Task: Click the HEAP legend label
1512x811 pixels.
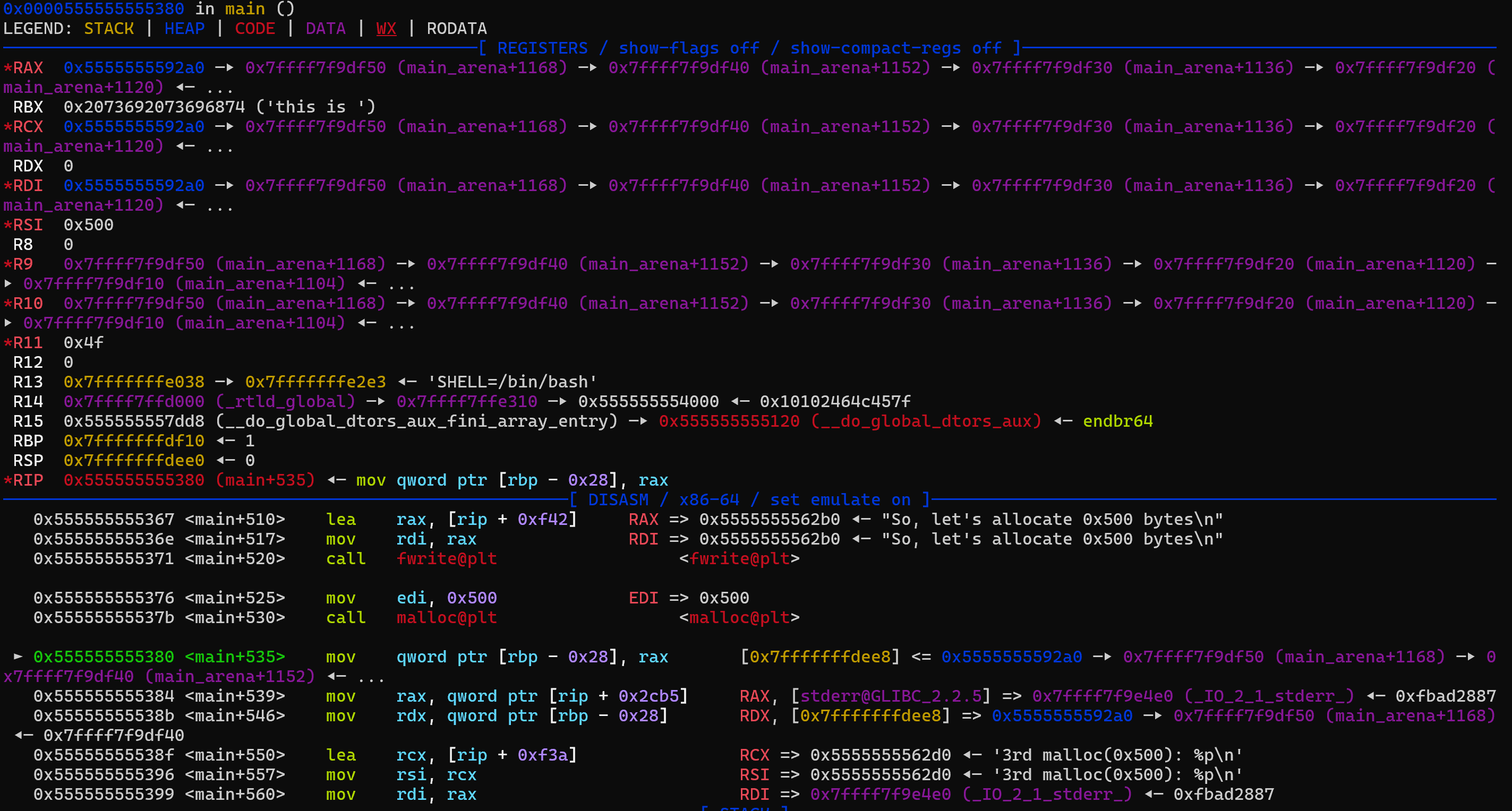Action: pyautogui.click(x=184, y=29)
